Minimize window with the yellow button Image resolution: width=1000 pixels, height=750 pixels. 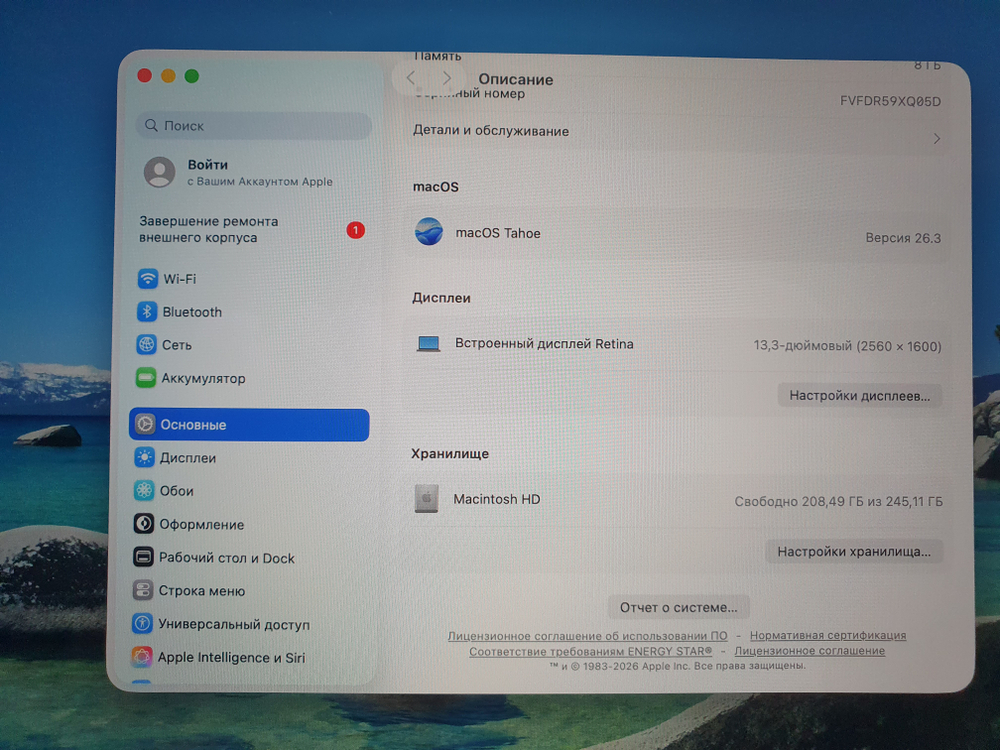(168, 76)
